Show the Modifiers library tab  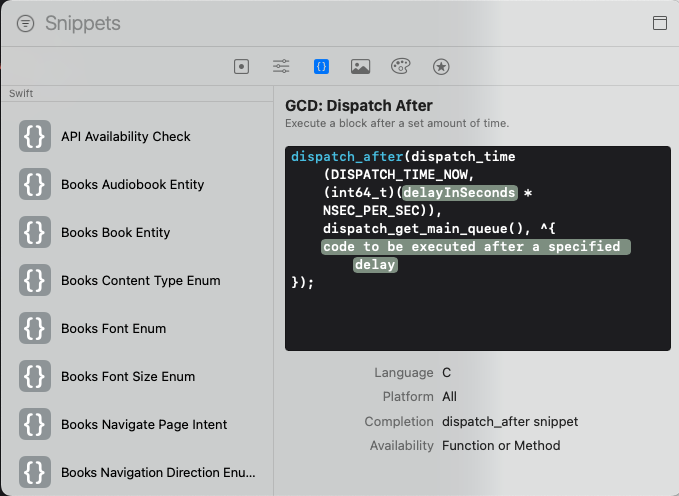(x=281, y=66)
